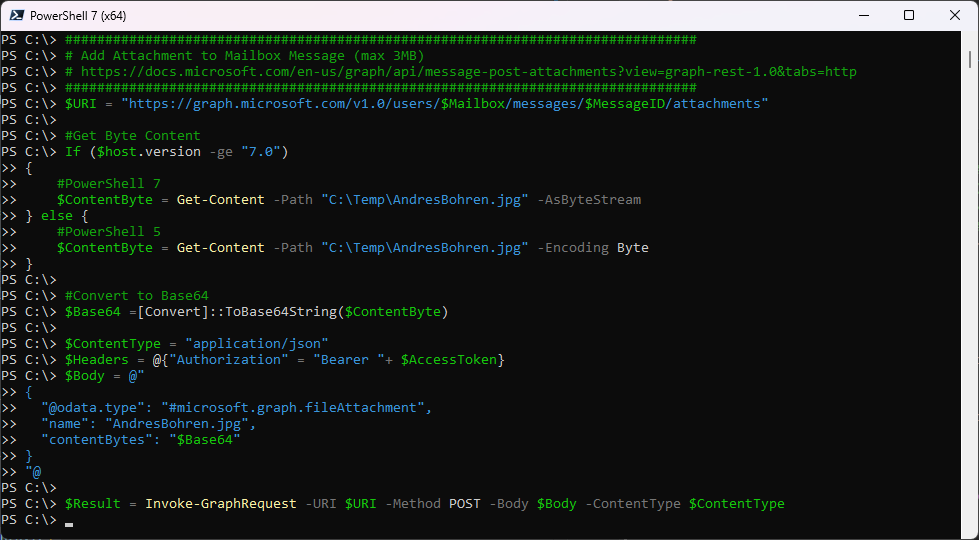
Task: Click the vertical scrollbar thumb
Action: tap(970, 59)
